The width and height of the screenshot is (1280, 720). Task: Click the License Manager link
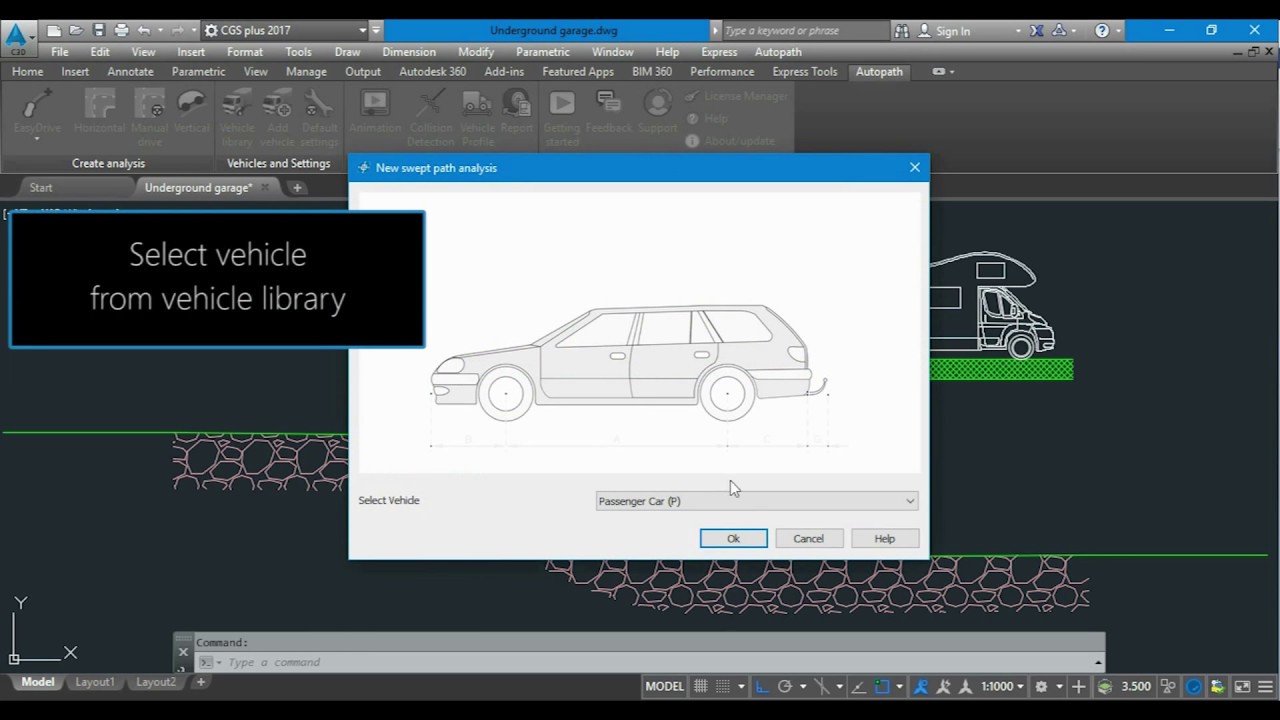[x=737, y=96]
